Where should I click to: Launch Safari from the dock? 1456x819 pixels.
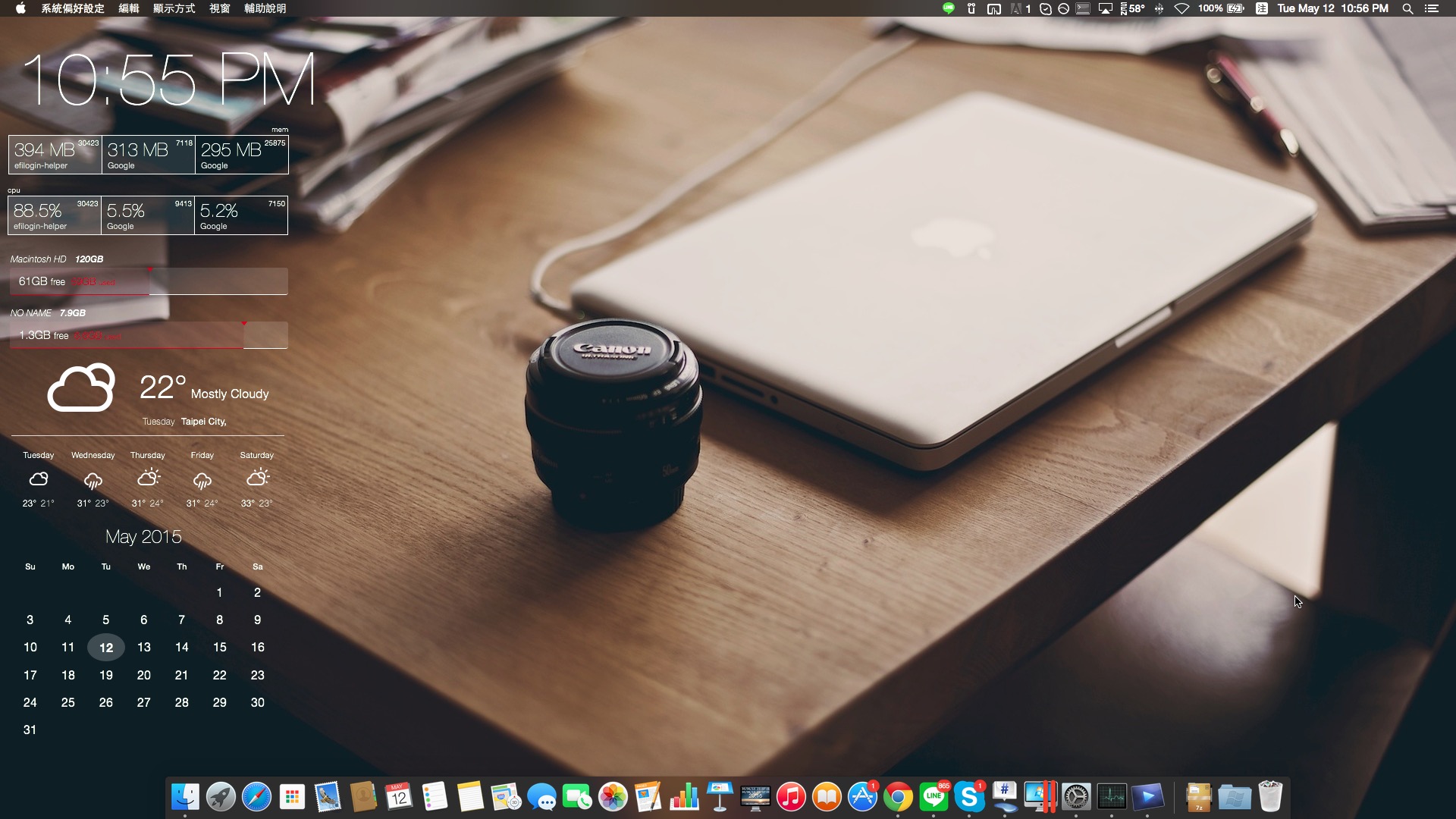[x=256, y=797]
